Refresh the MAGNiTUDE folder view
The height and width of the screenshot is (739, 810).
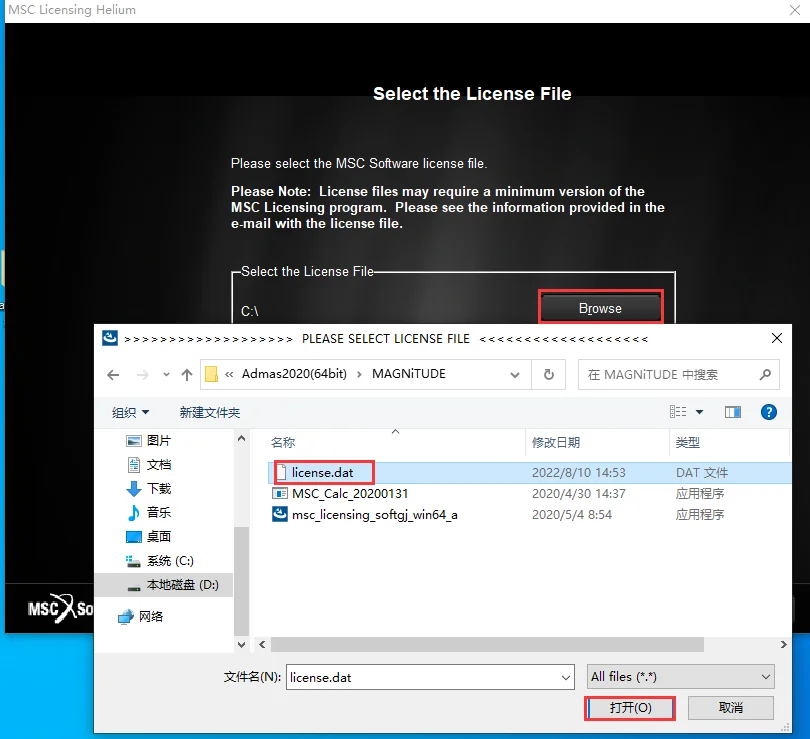click(549, 374)
